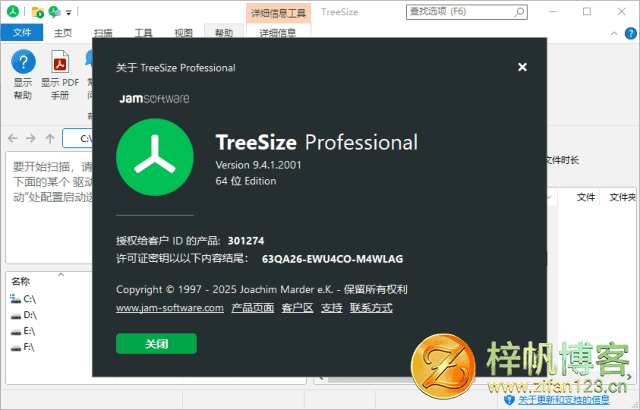This screenshot has width=640, height=410.
Task: Switch to the 详细信息 ribbon tab
Action: (278, 33)
